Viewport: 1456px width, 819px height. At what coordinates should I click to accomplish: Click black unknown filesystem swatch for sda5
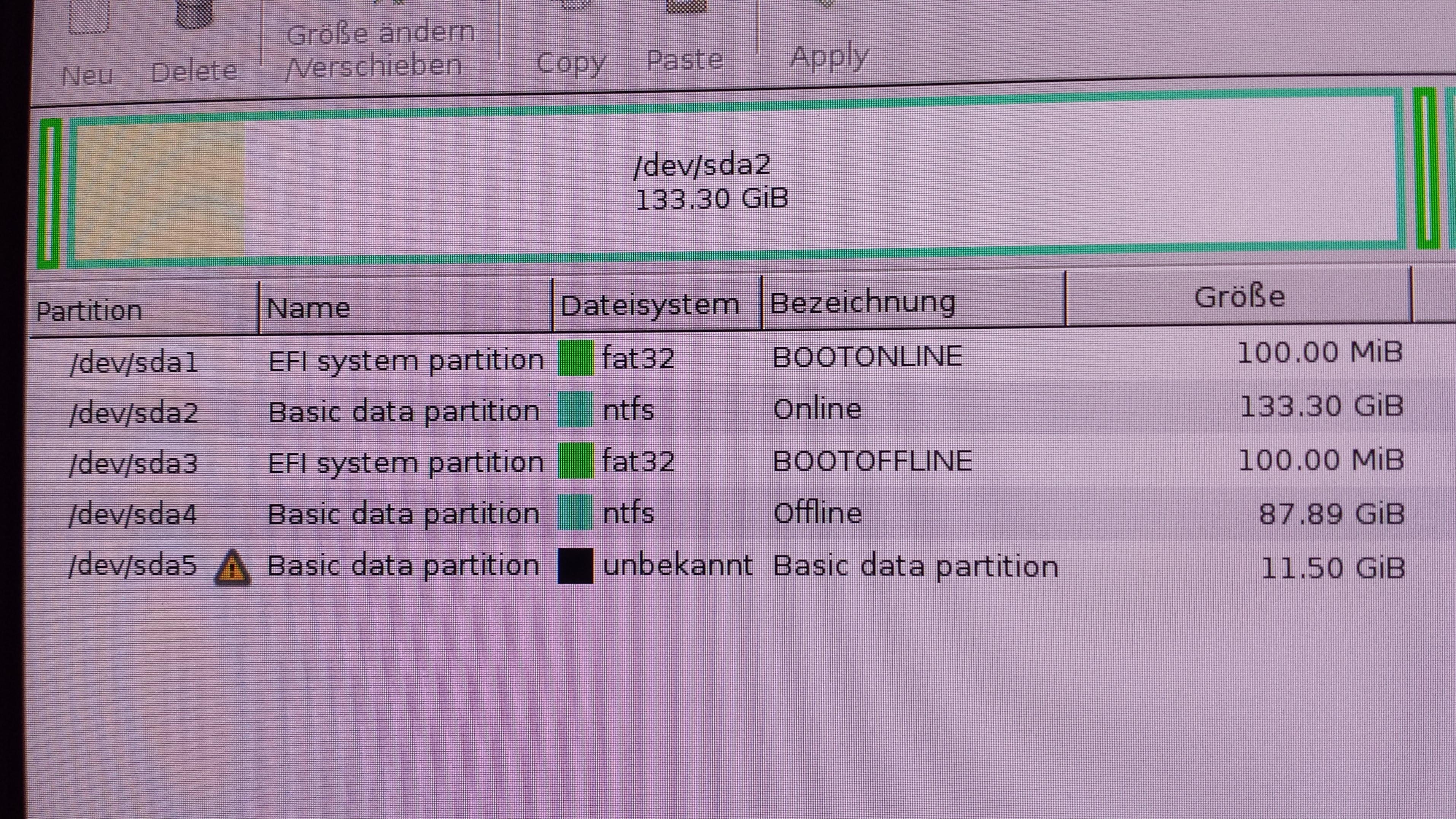coord(575,566)
